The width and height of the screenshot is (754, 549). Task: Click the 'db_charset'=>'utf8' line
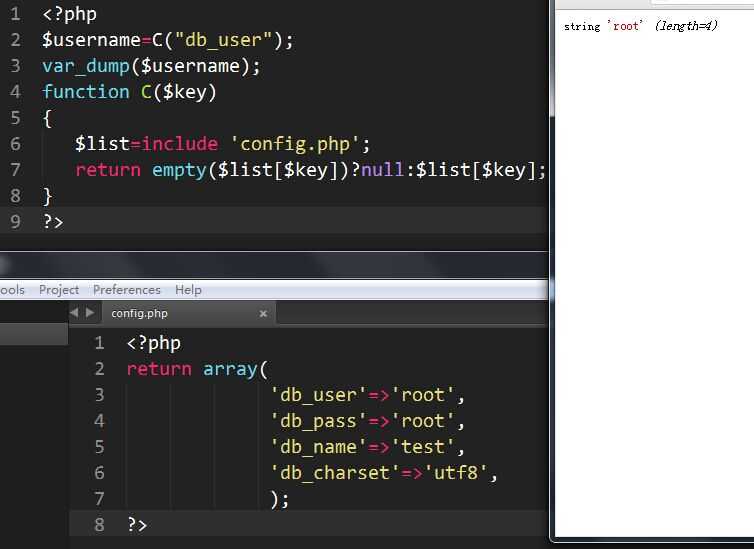[x=384, y=473]
